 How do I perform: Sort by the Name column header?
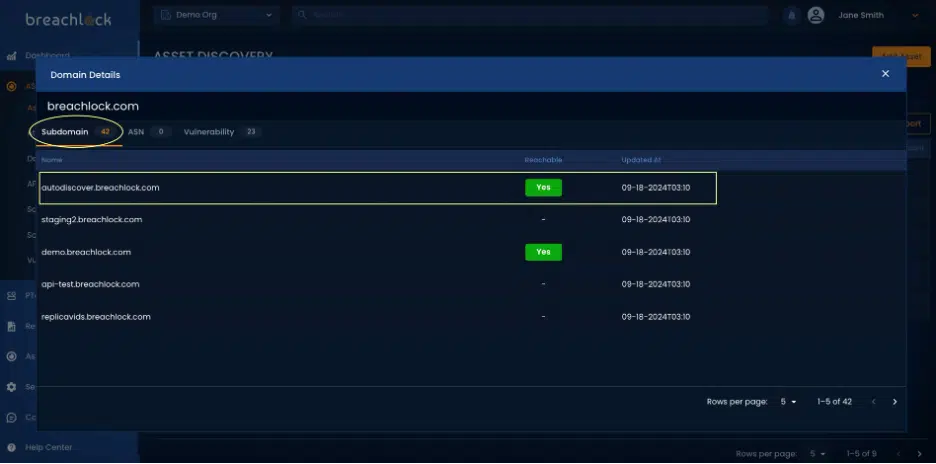coord(52,160)
